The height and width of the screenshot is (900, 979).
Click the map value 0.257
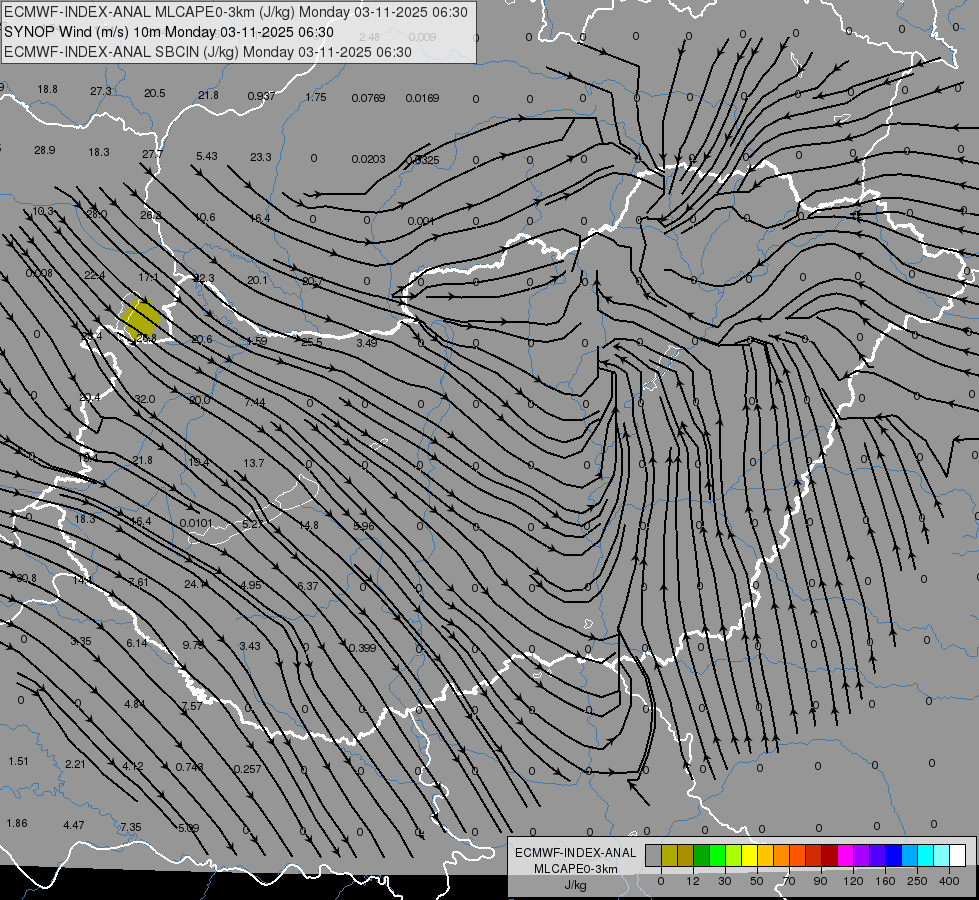tap(247, 769)
